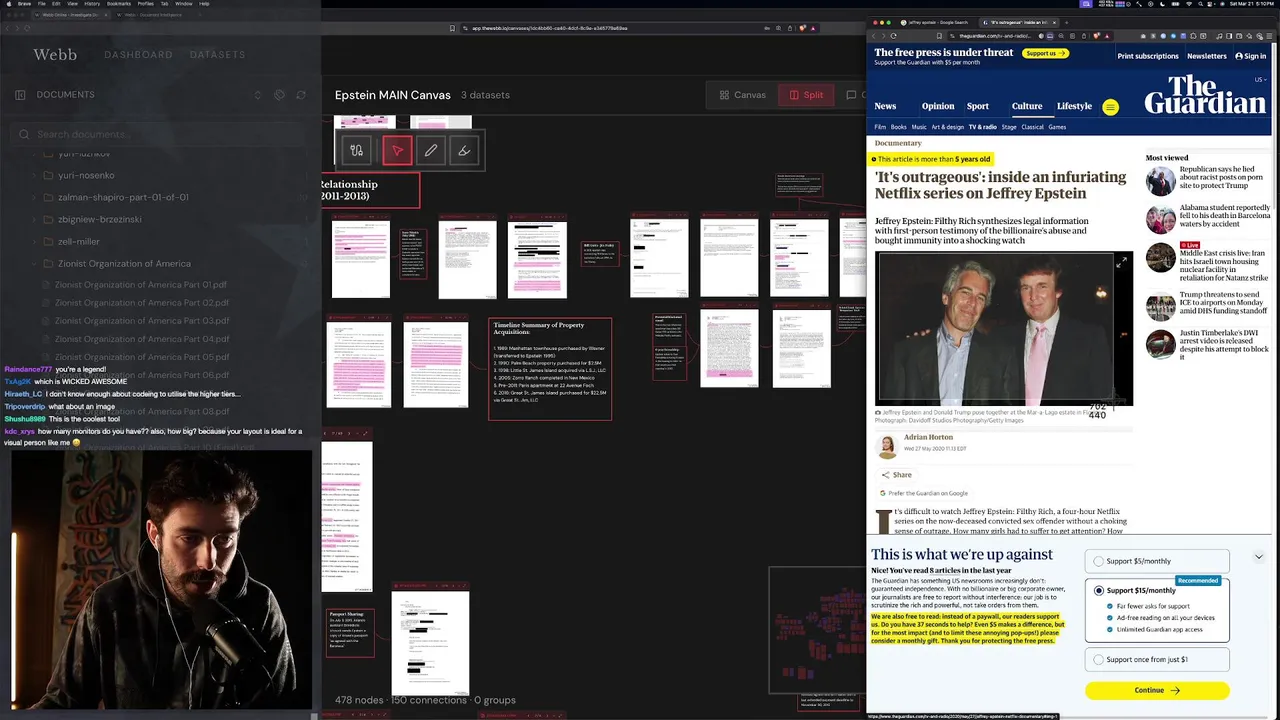Click into the Search documents field
The height and width of the screenshot is (720, 1280).
(160, 134)
